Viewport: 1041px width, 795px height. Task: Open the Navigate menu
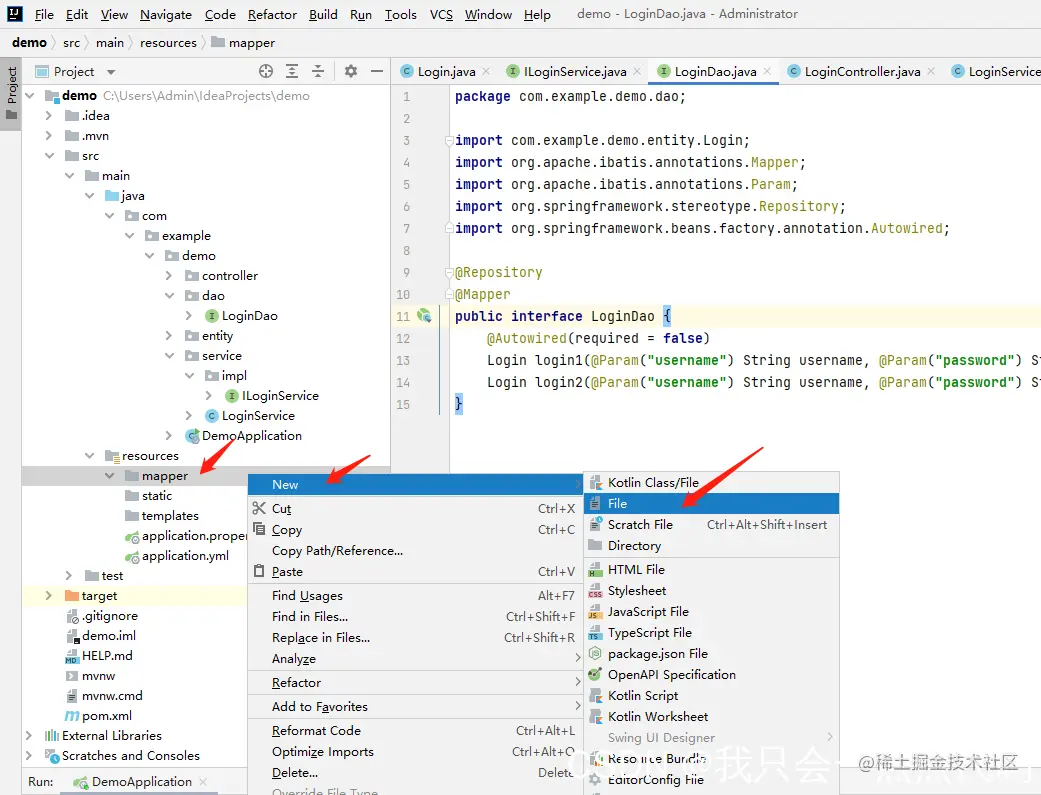pos(166,14)
